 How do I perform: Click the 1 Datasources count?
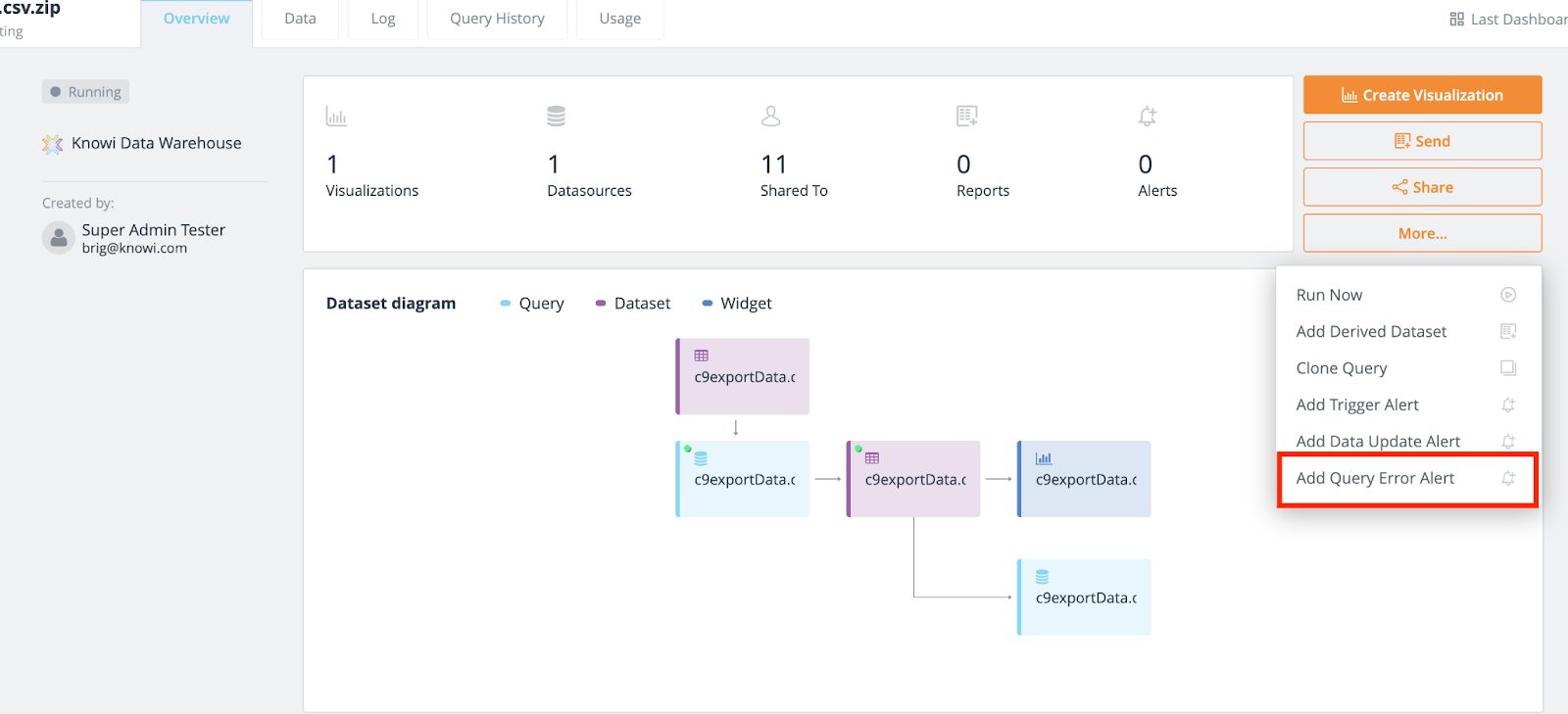[x=554, y=165]
